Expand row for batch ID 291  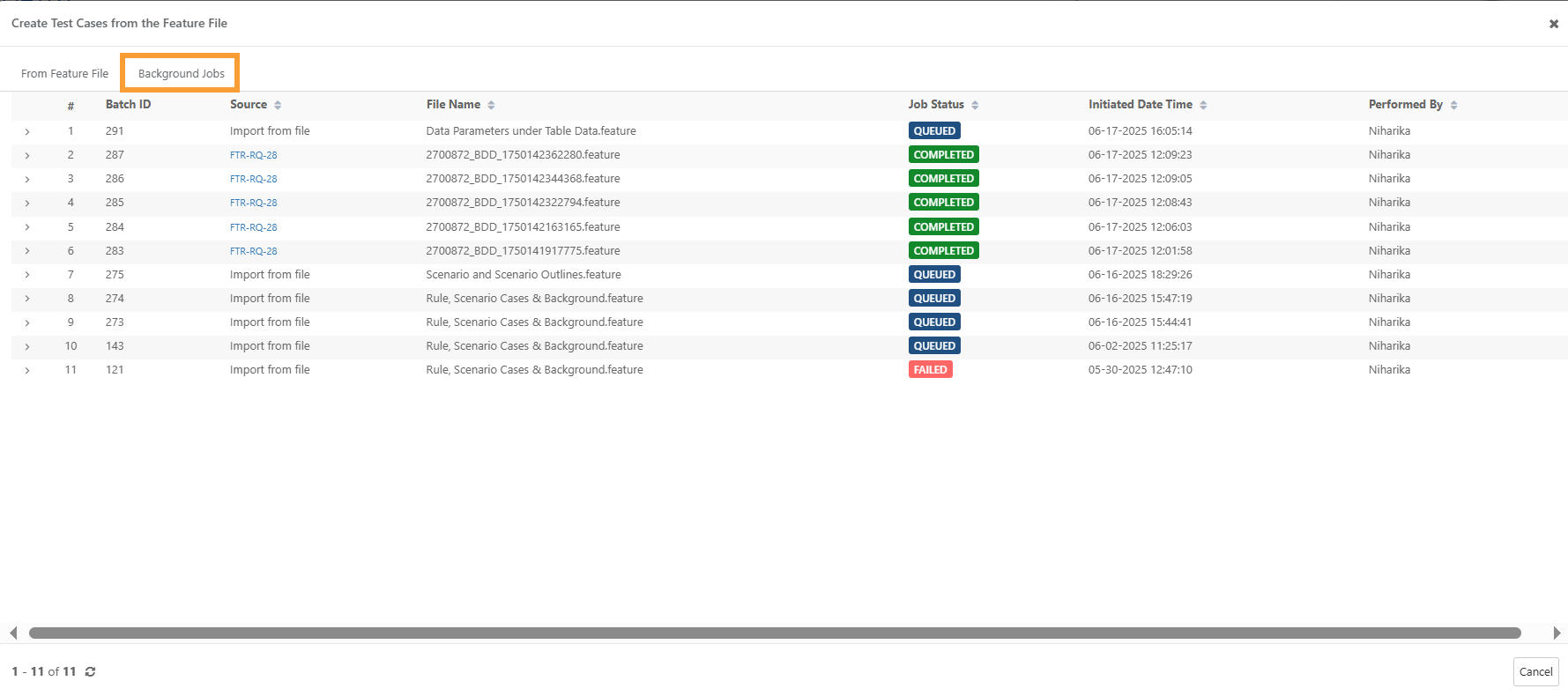click(27, 131)
